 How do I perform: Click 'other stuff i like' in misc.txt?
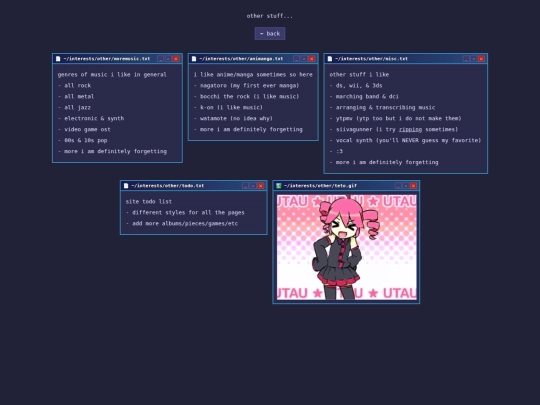coord(359,75)
